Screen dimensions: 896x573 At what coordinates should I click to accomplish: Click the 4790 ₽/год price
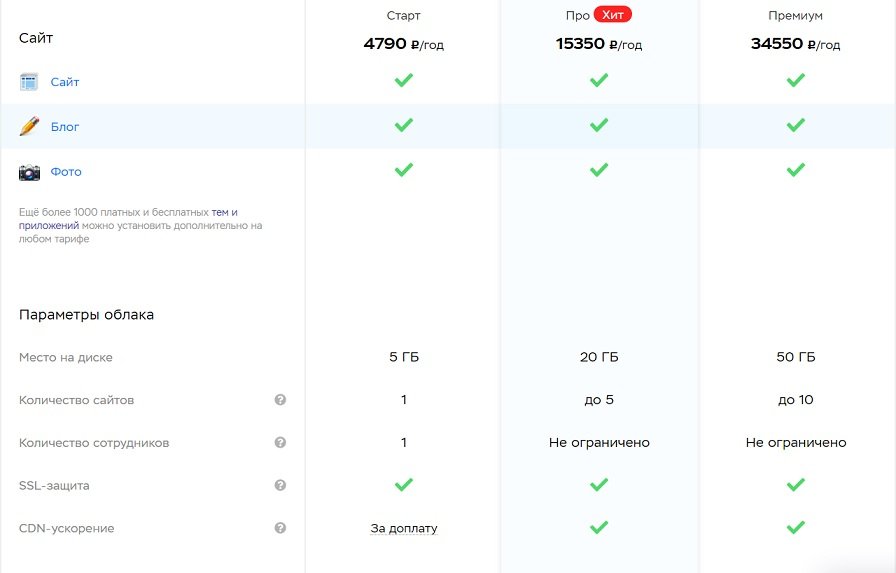click(x=403, y=44)
